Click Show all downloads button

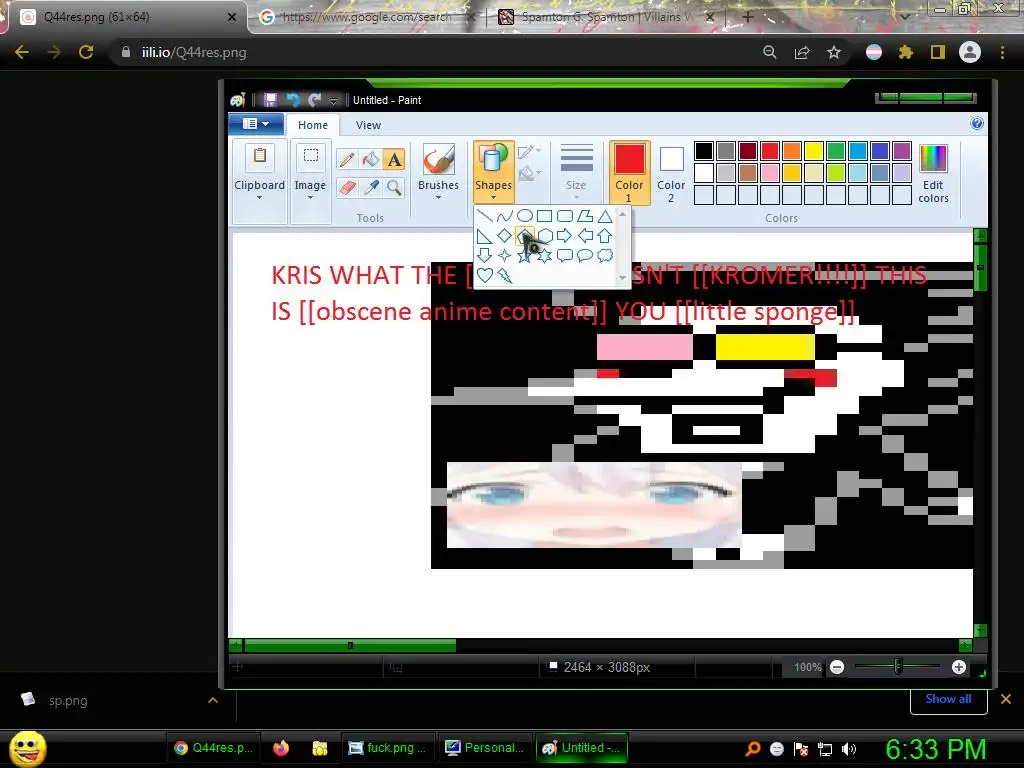948,699
